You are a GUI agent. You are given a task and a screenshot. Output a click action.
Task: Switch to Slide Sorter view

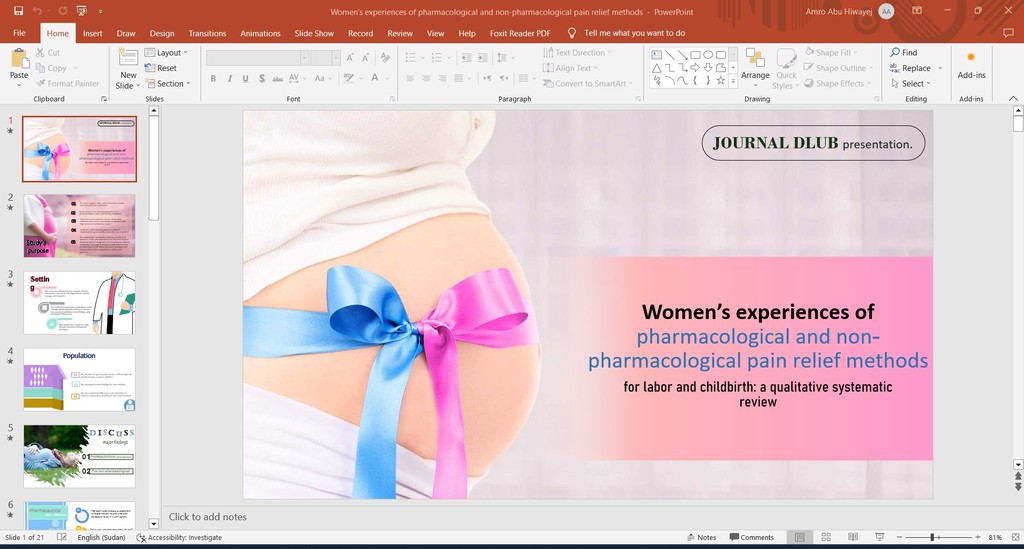[826, 537]
